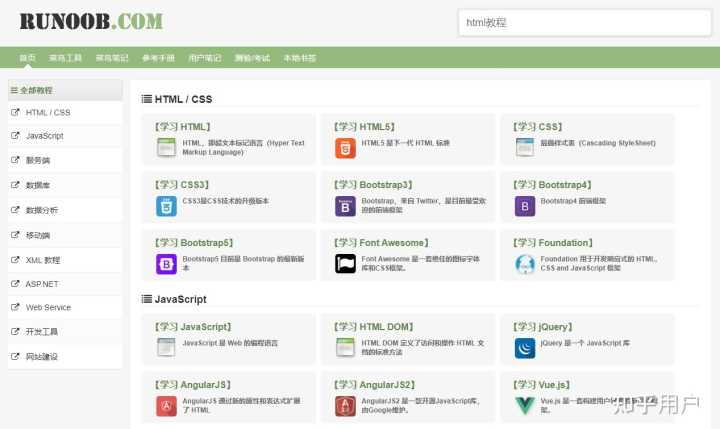Open the 【学习 Bootstrap4】 title link
Image resolution: width=720 pixels, height=429 pixels.
552,185
